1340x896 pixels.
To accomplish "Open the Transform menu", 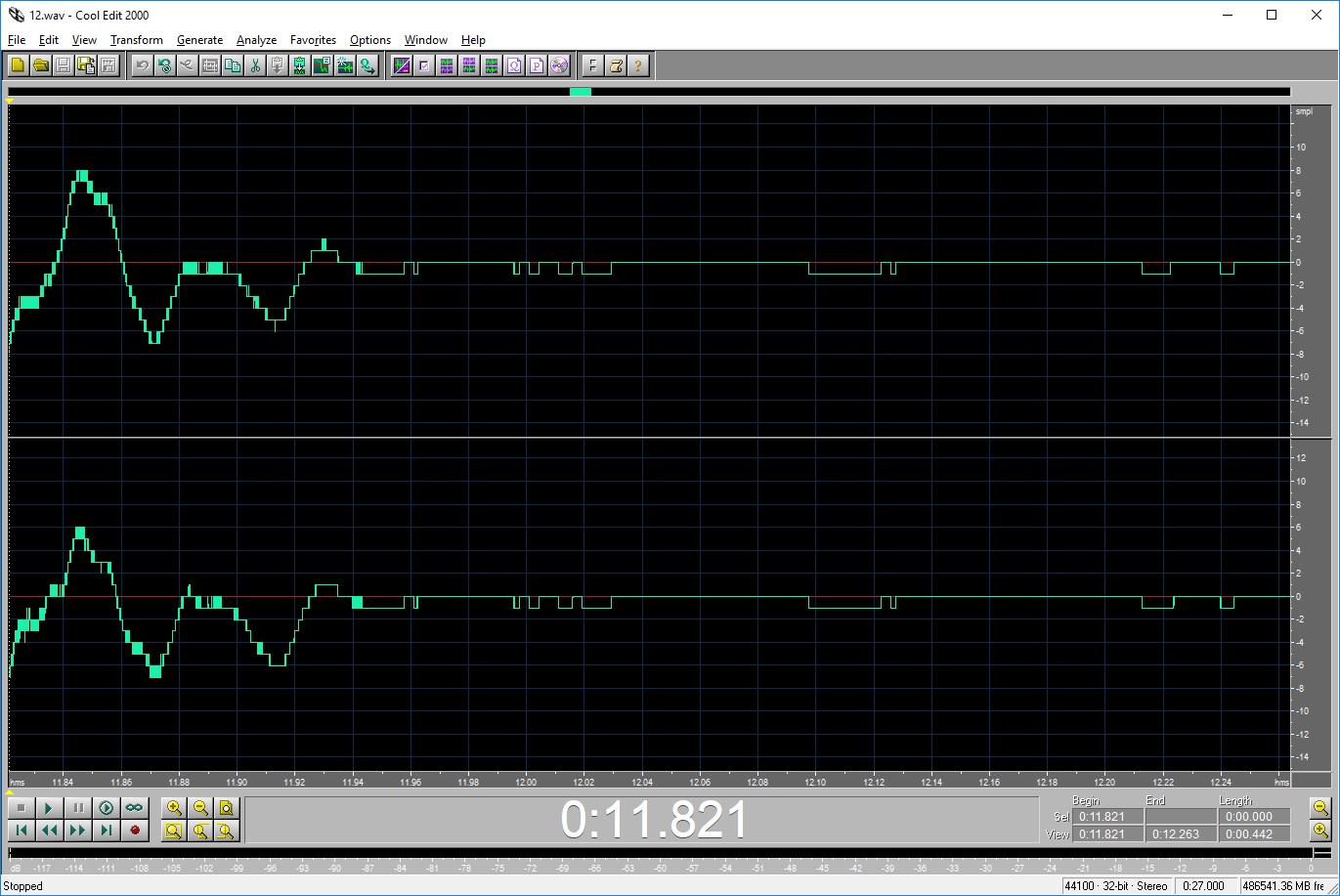I will (137, 40).
